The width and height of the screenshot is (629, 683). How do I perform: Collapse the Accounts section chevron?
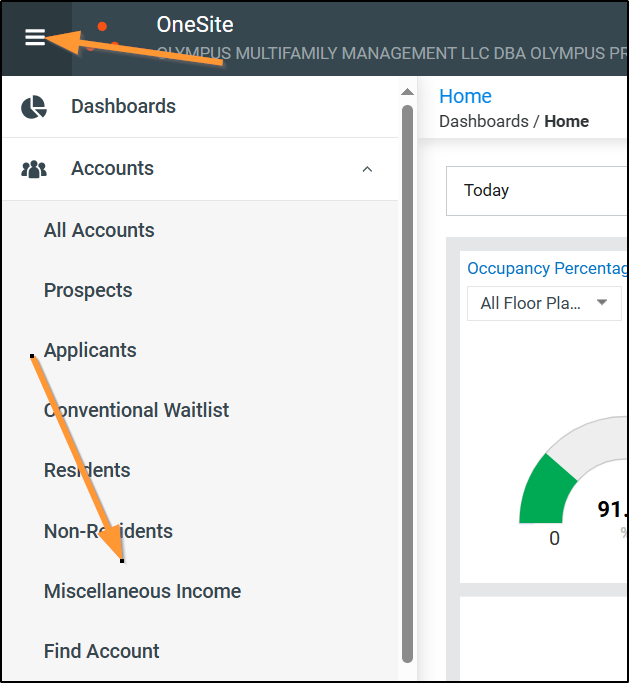(x=367, y=169)
